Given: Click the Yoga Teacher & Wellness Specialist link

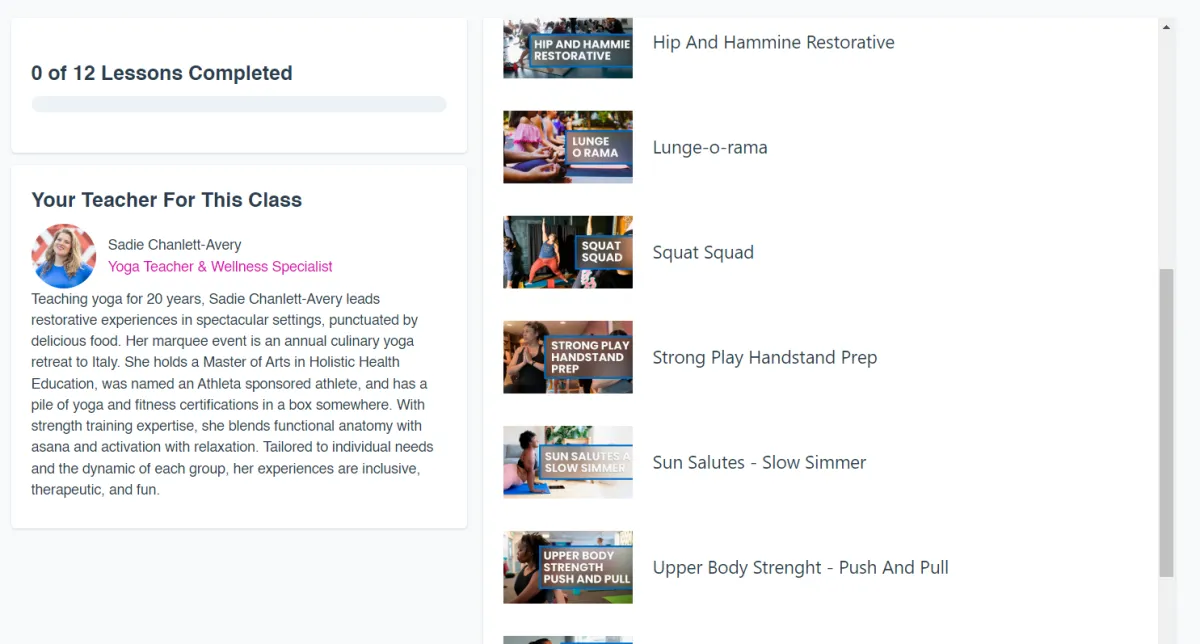Looking at the screenshot, I should [x=220, y=267].
